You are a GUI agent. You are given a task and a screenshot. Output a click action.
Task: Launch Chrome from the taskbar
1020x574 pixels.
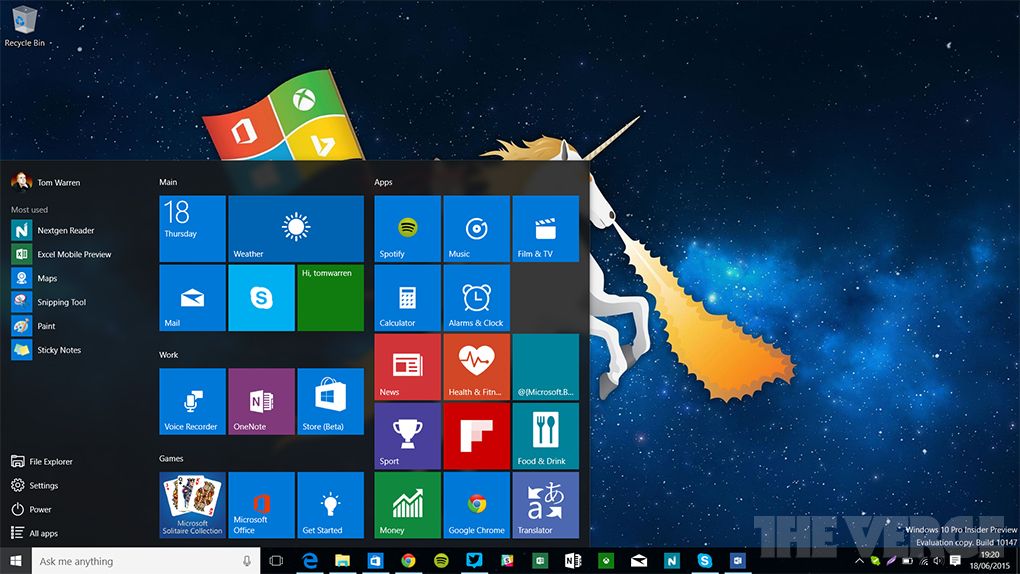tap(409, 561)
